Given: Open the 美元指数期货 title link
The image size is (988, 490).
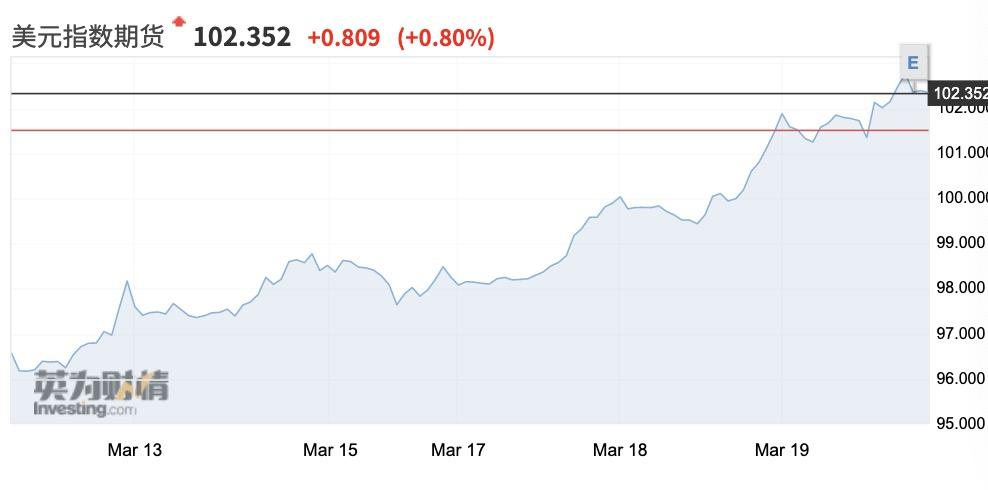Looking at the screenshot, I should [86, 38].
